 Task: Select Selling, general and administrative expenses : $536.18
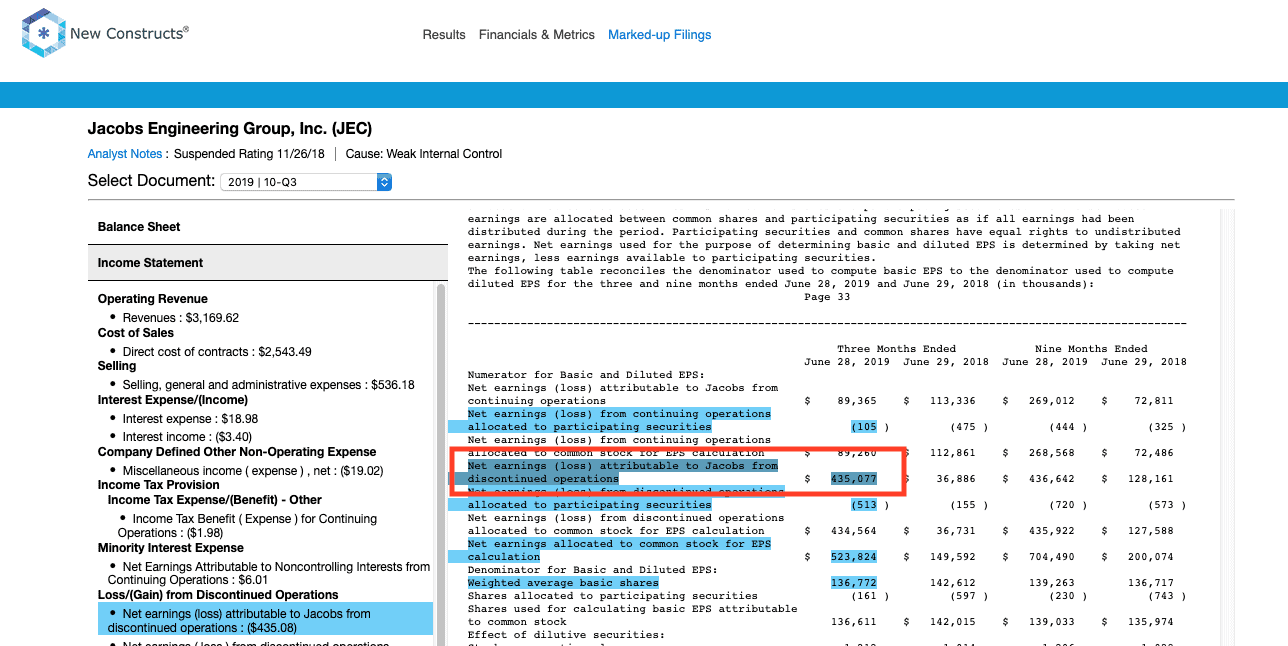(268, 385)
